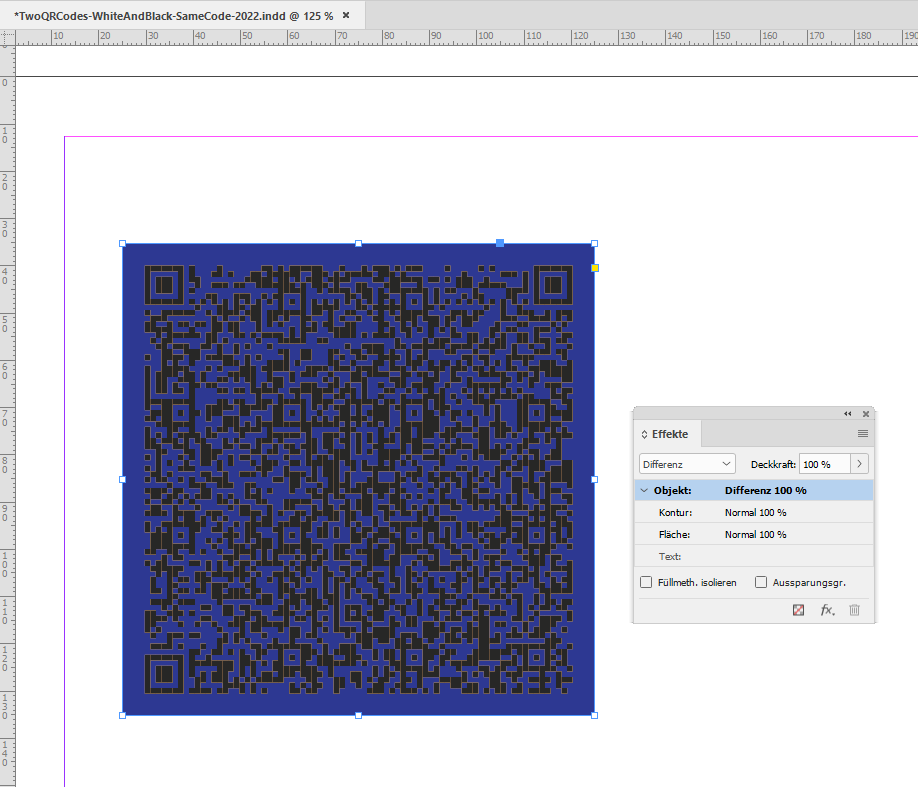Click the fx icon to add an object effect
The width and height of the screenshot is (918, 787).
click(x=827, y=609)
